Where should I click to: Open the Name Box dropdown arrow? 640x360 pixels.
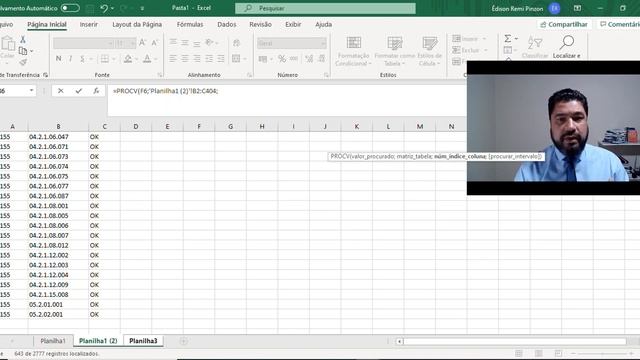pos(31,91)
